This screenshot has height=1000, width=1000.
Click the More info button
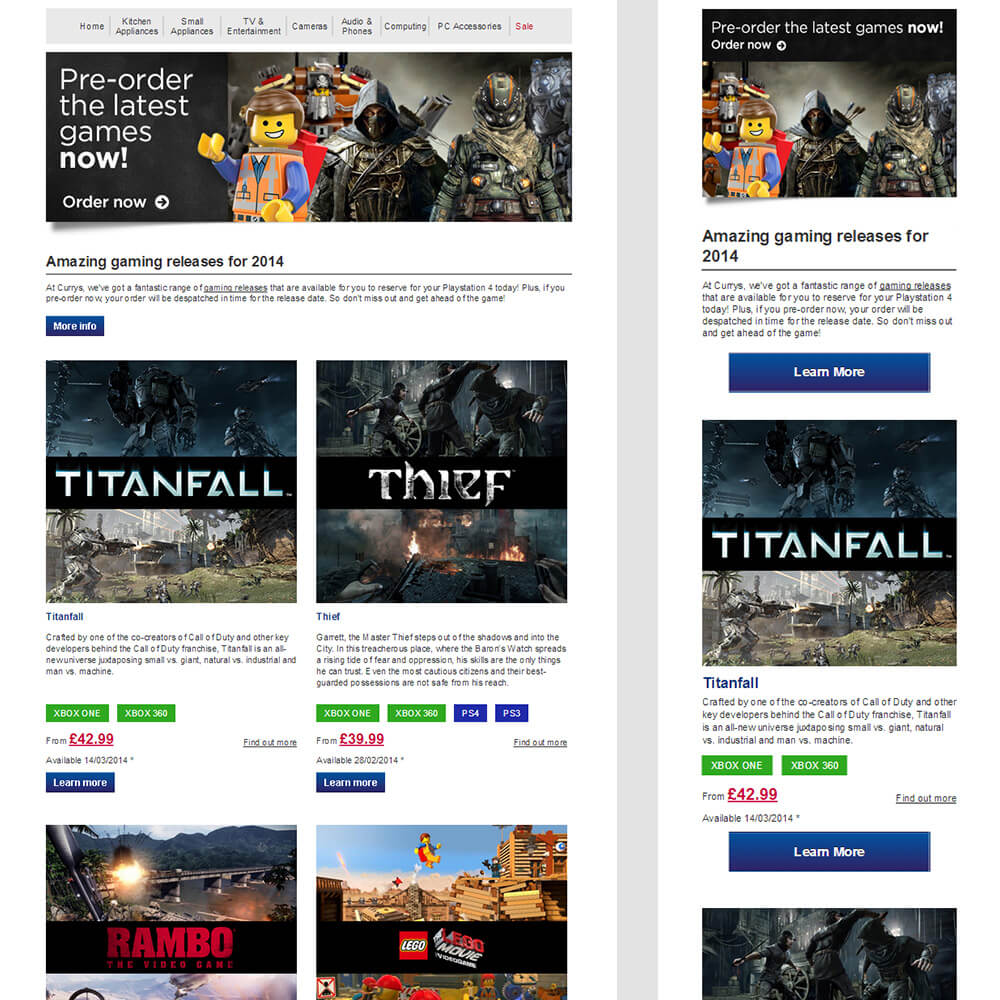(75, 326)
